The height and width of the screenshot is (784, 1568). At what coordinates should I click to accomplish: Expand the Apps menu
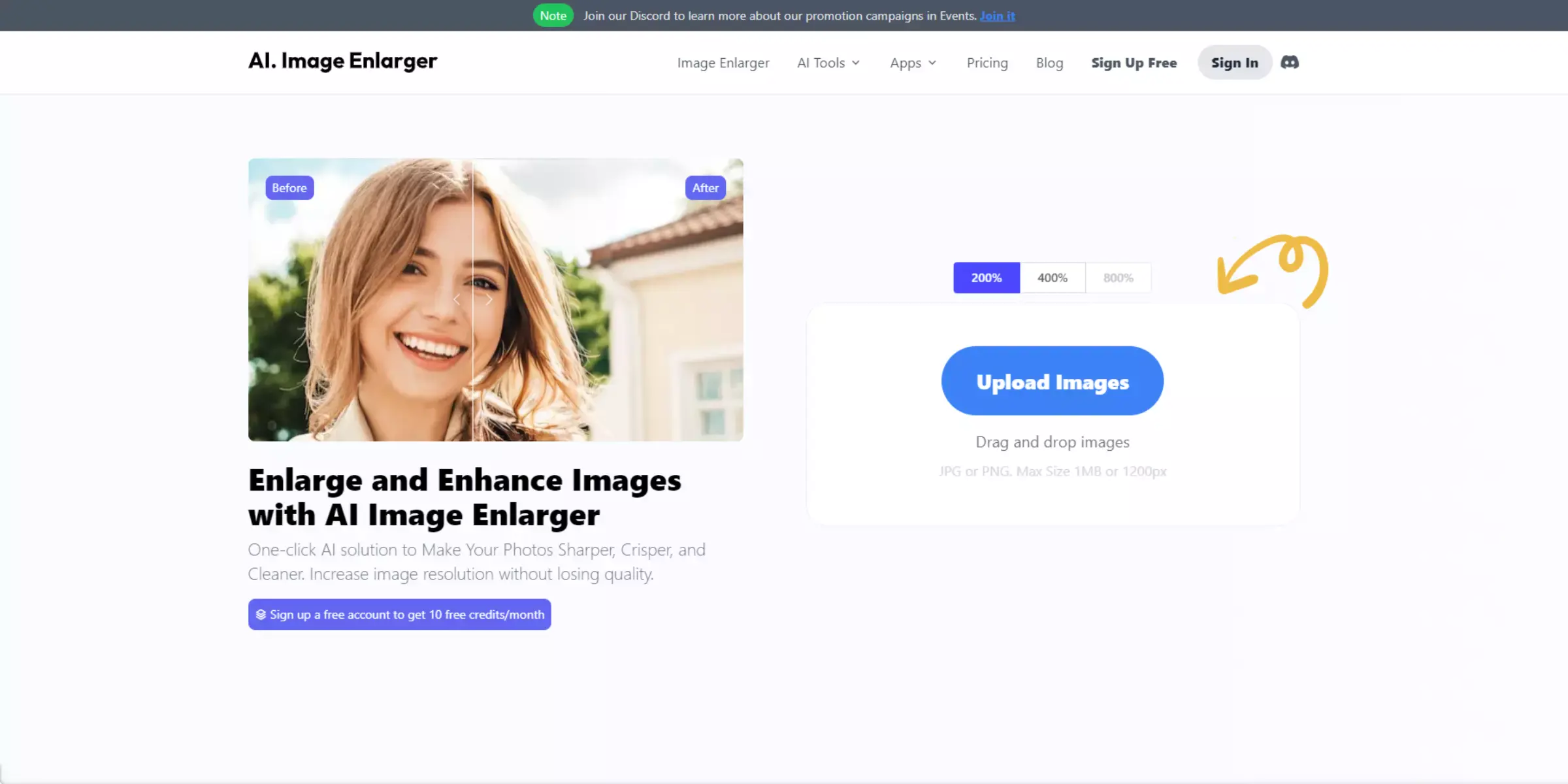pos(912,62)
